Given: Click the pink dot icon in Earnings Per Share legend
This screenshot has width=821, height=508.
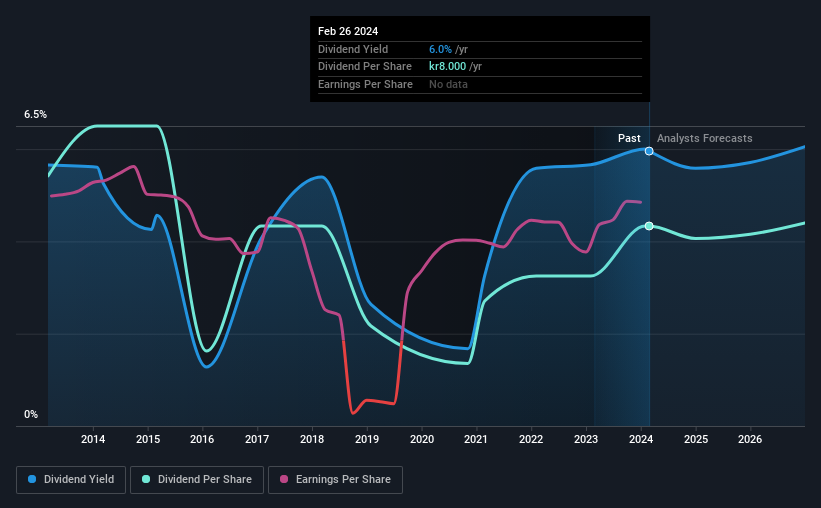Looking at the screenshot, I should coord(284,479).
